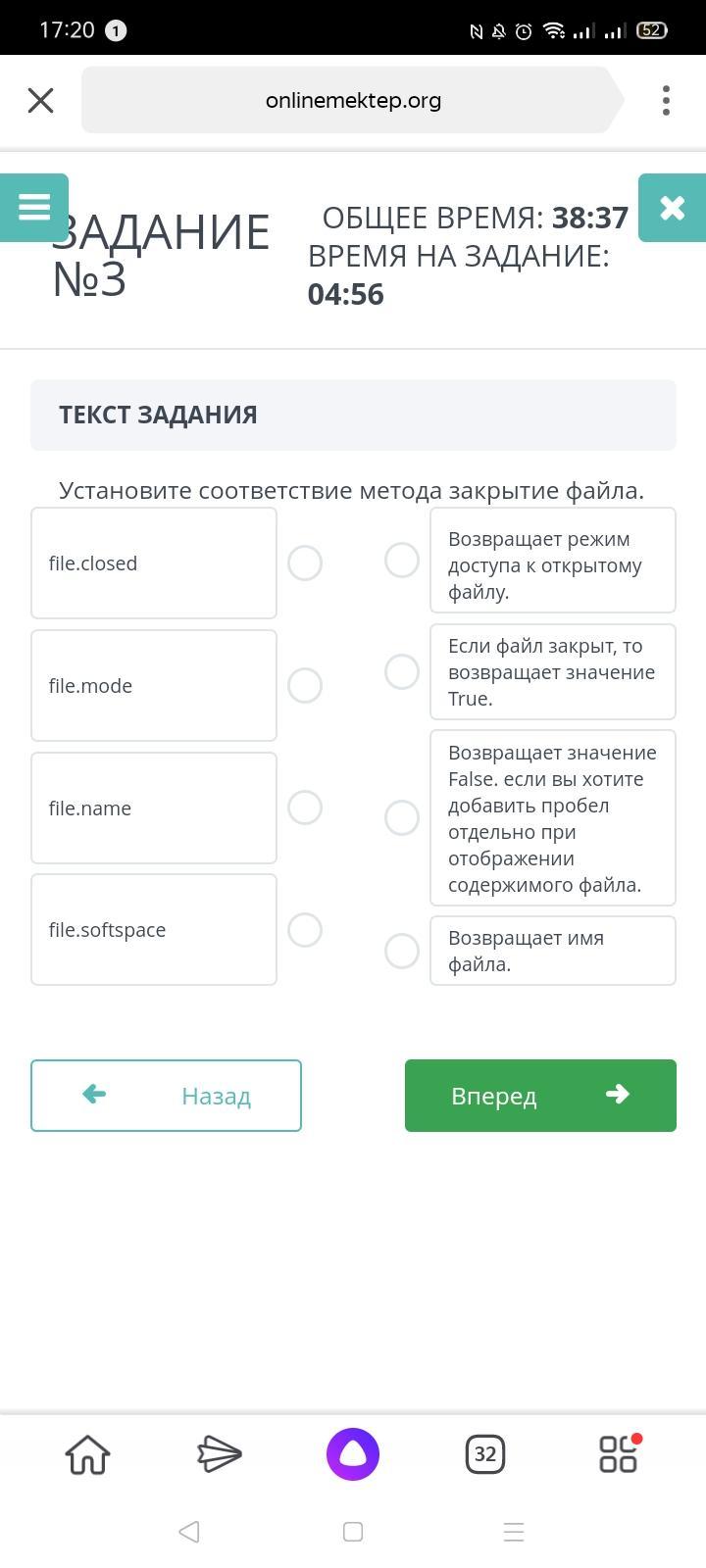Select radio for 'Возвращает имя файла'

pos(402,951)
